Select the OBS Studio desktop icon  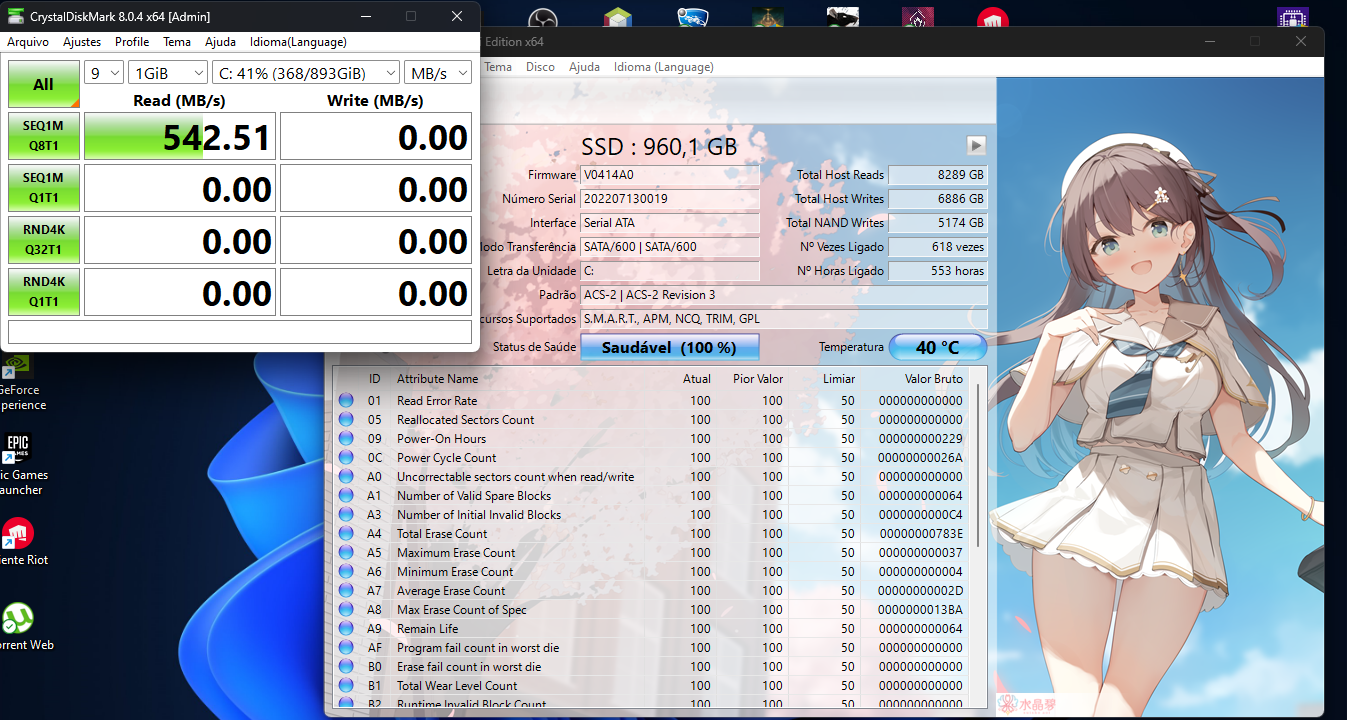pyautogui.click(x=542, y=20)
